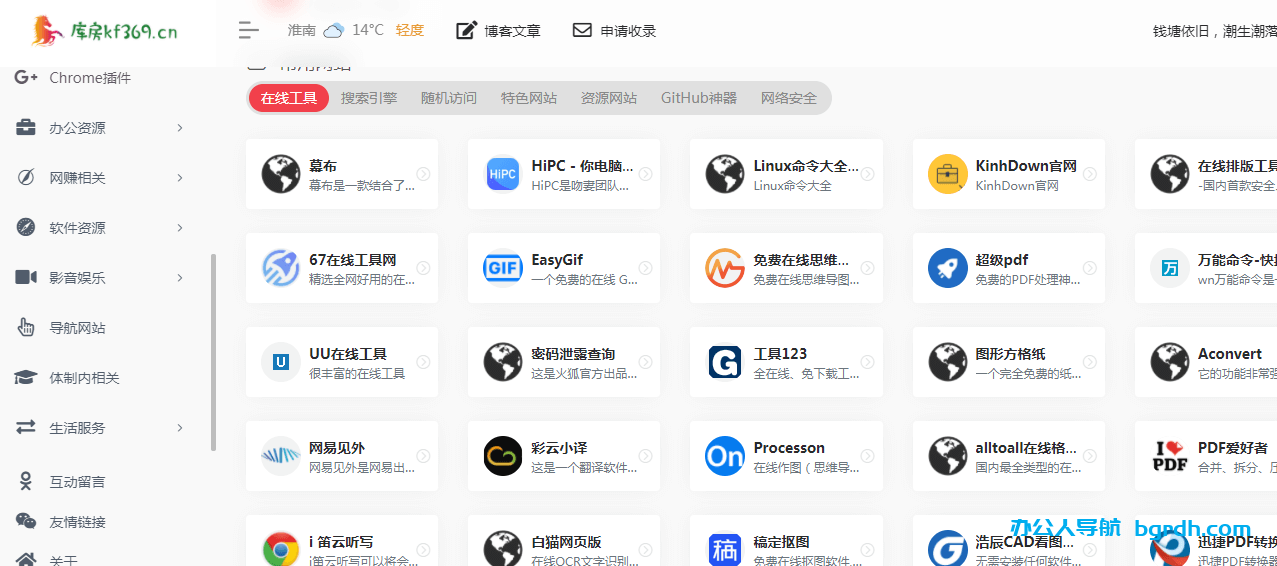Toggle the sidebar hamburger menu icon

click(x=248, y=30)
